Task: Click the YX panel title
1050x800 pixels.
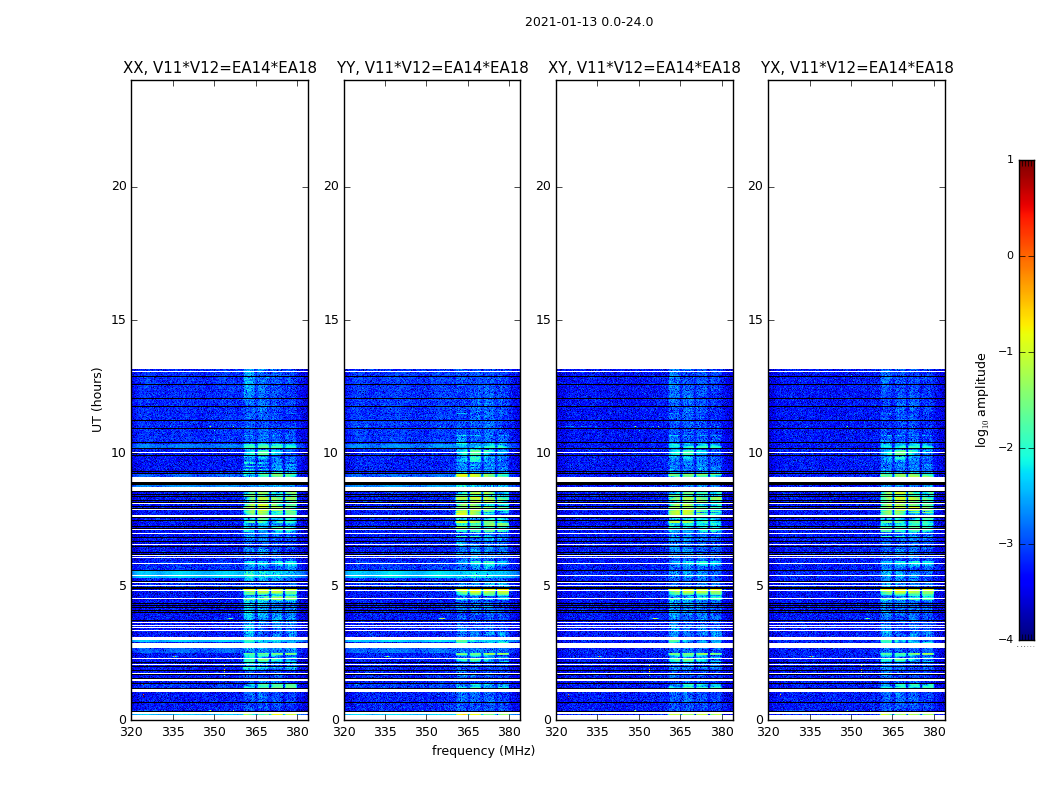Action: (x=857, y=68)
